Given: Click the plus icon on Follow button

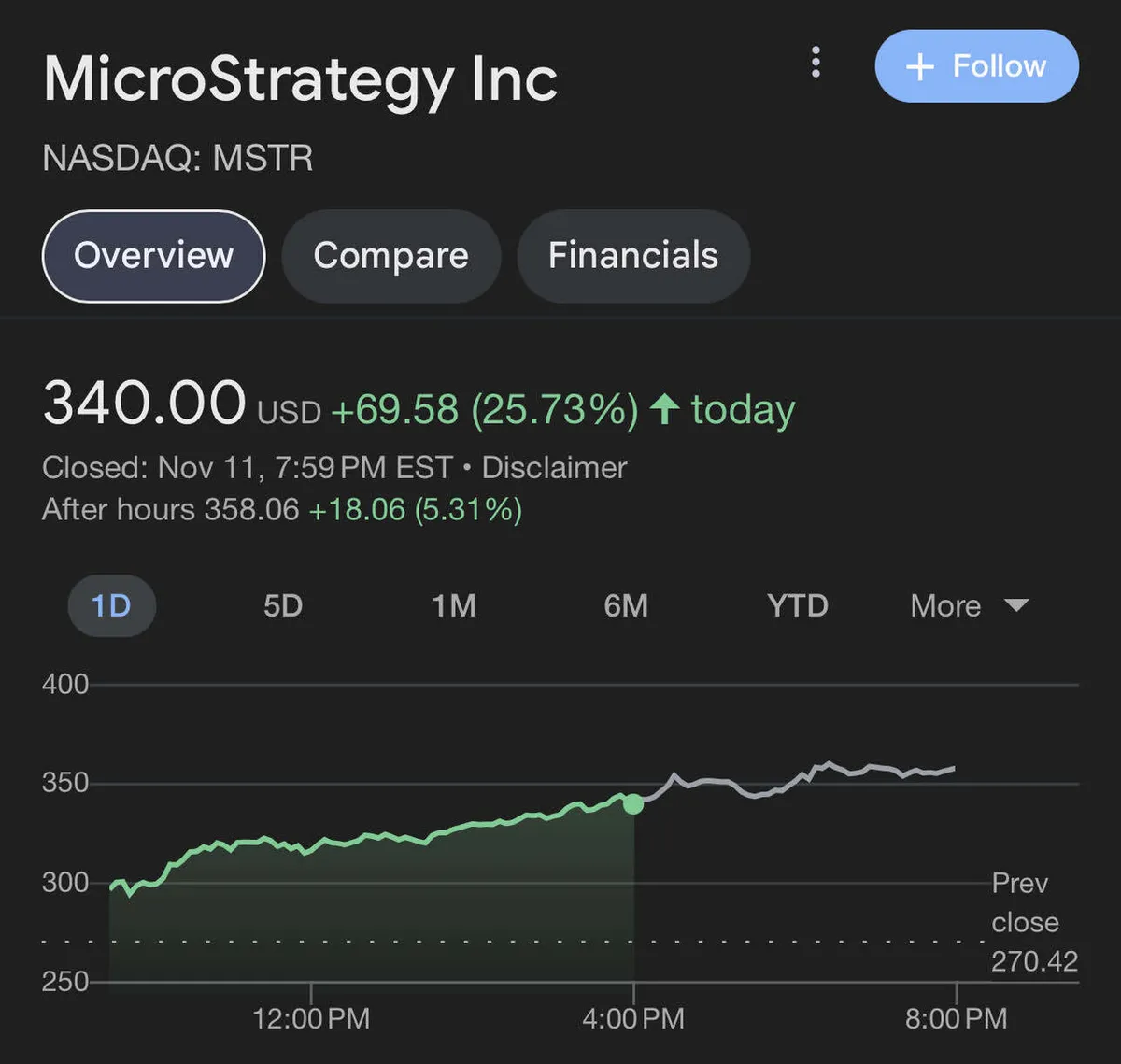Looking at the screenshot, I should pyautogui.click(x=919, y=66).
